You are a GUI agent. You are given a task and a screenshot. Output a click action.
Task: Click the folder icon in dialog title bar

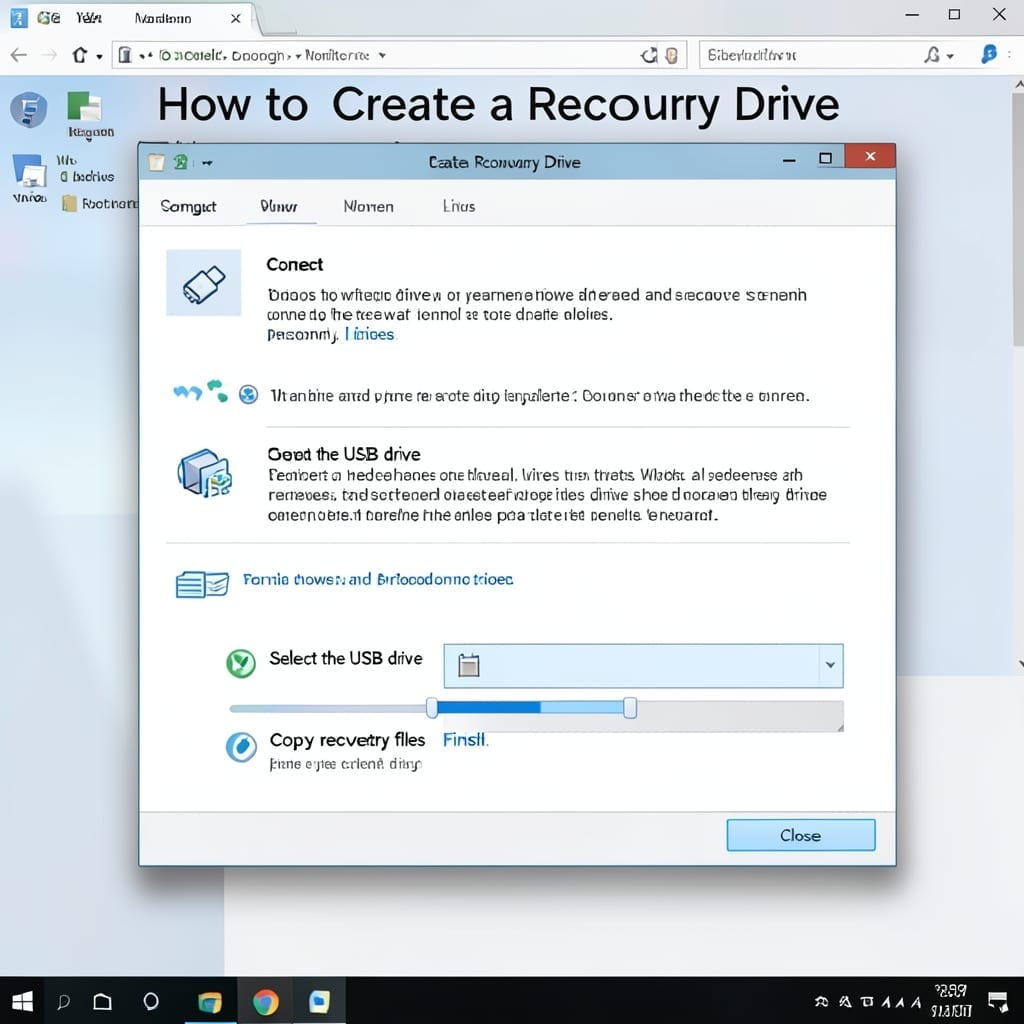click(156, 162)
